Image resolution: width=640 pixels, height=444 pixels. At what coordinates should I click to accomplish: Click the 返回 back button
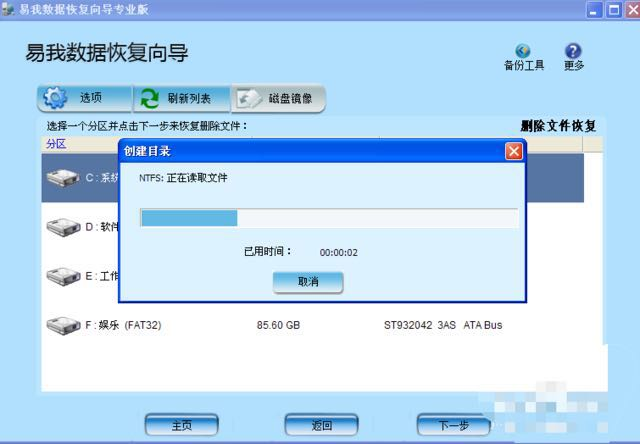[x=321, y=425]
